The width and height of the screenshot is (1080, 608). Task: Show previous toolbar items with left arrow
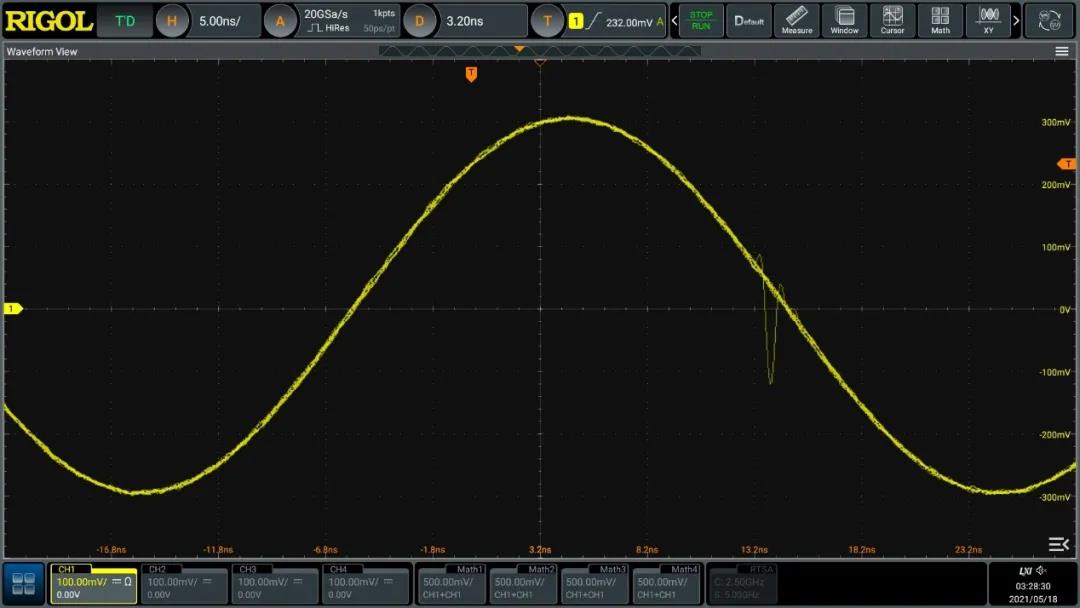click(674, 21)
